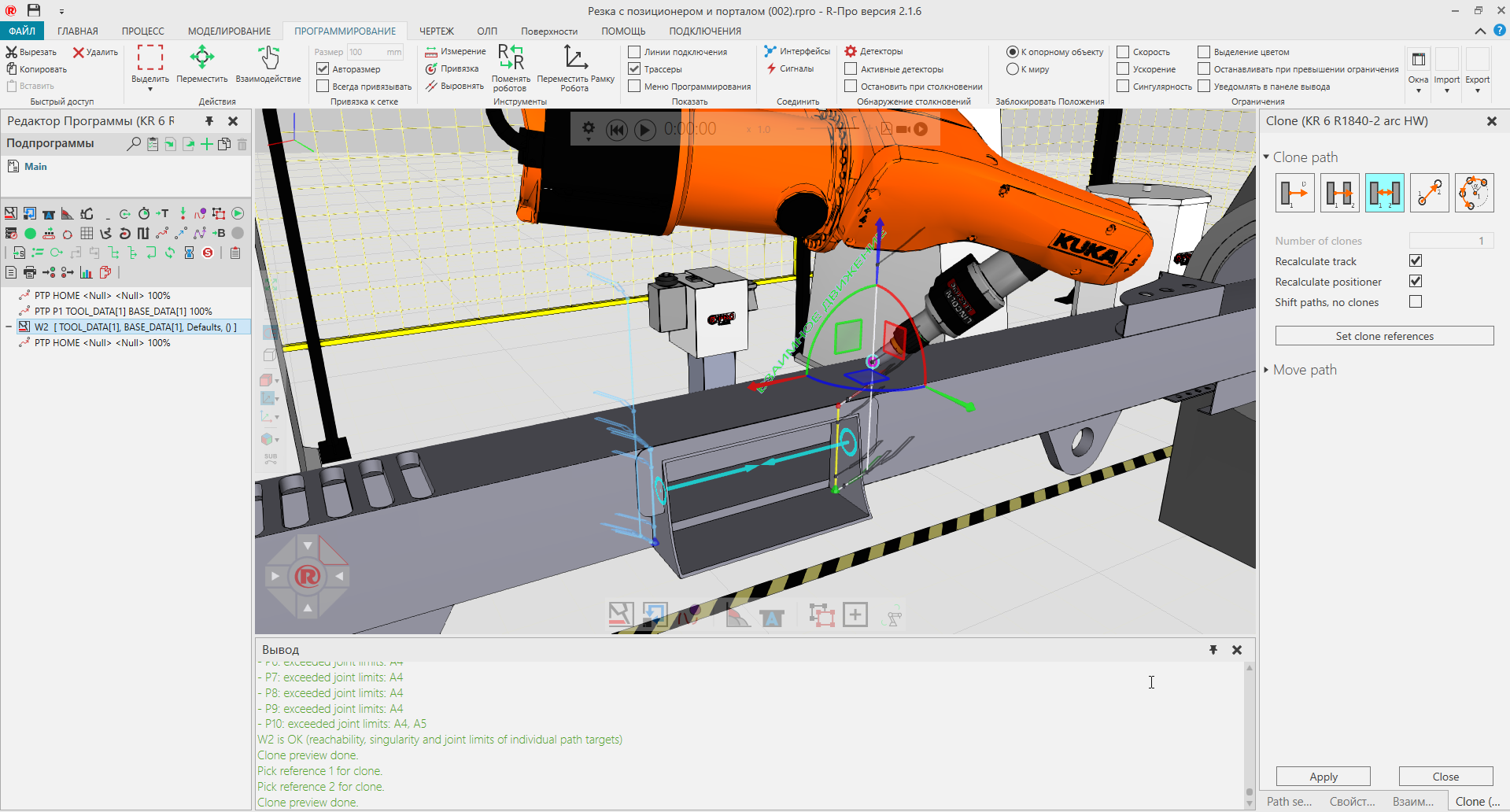1510x812 pixels.
Task: Uncheck the Recalculate track checkbox
Action: [1416, 261]
